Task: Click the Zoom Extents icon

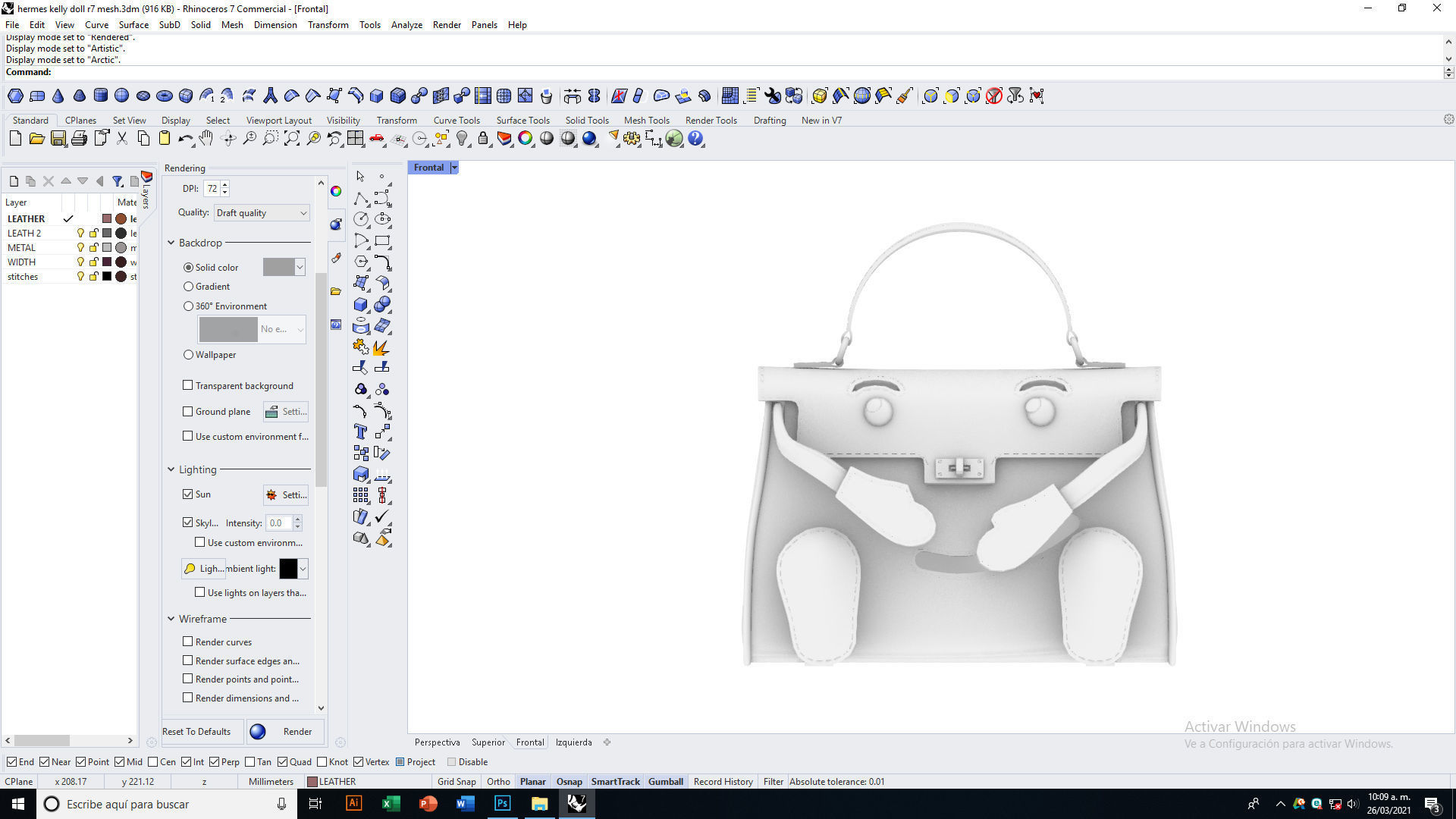Action: 292,139
